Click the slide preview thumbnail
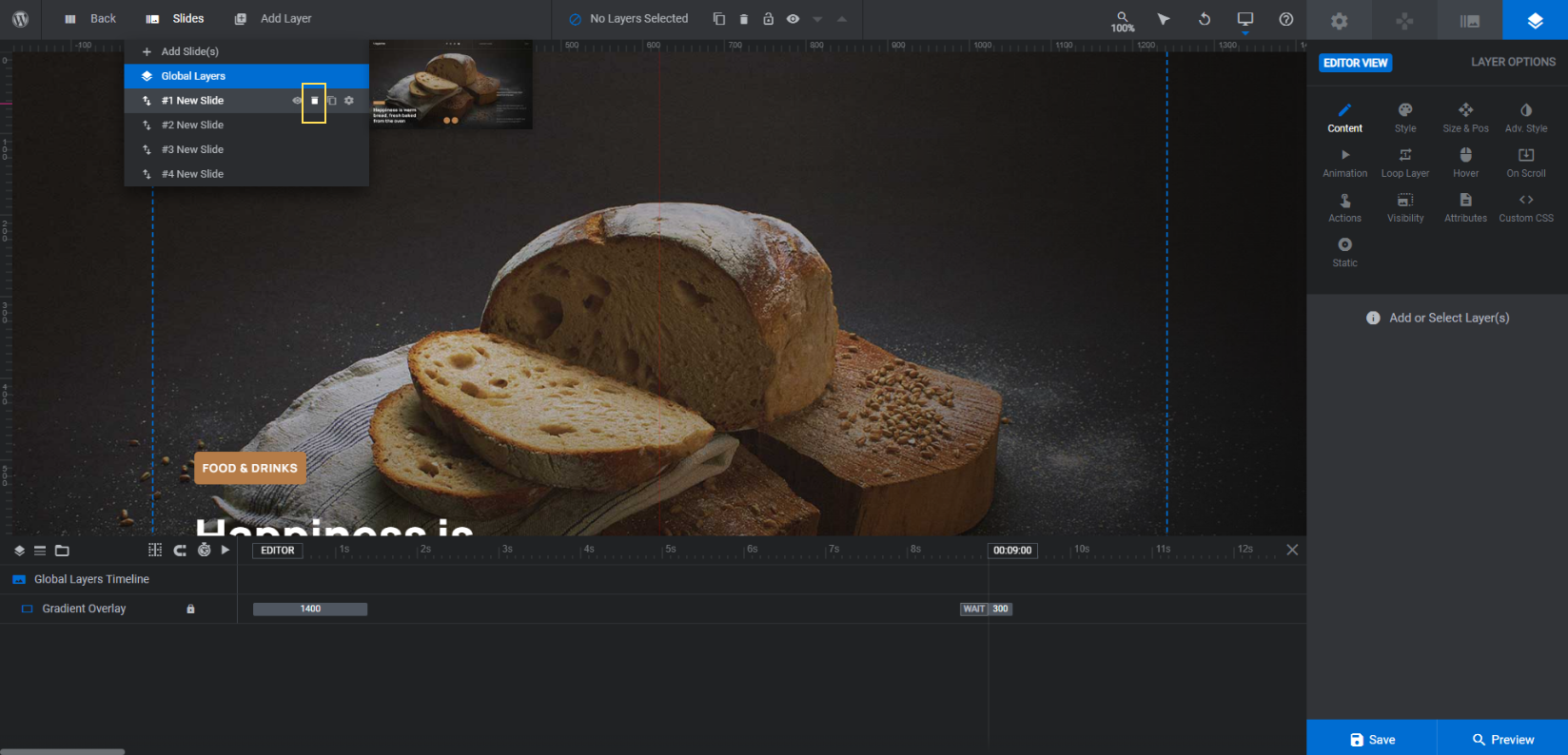This screenshot has height=755, width=1568. tap(451, 84)
